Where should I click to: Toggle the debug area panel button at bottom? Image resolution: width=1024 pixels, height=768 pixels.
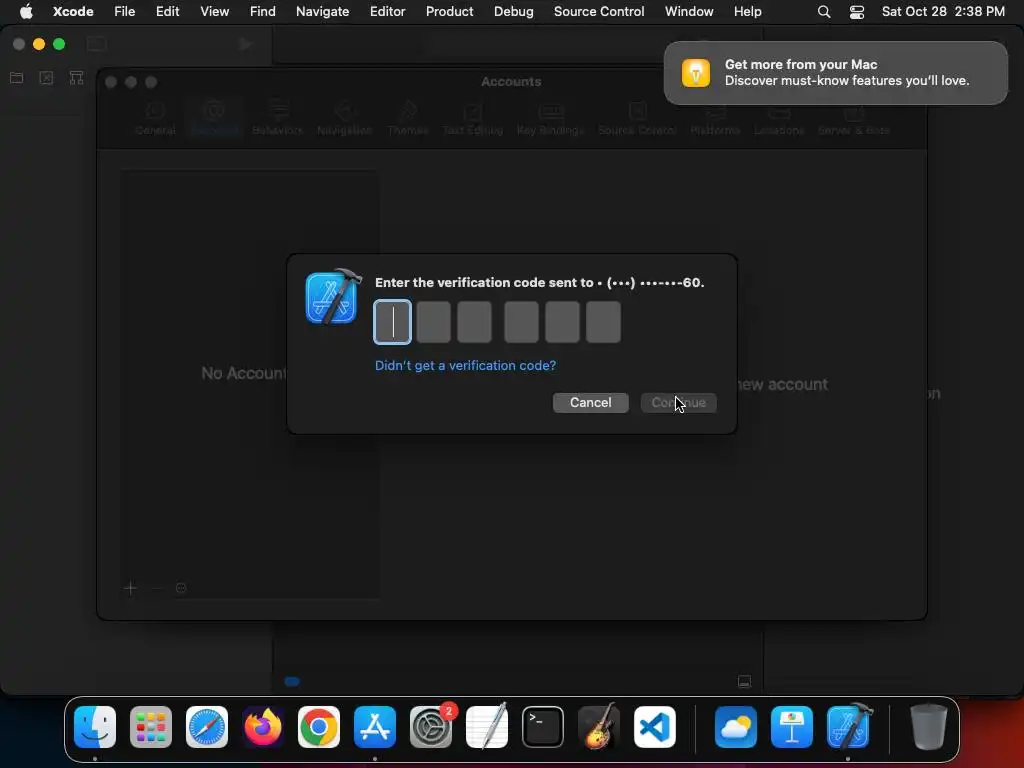pos(744,682)
